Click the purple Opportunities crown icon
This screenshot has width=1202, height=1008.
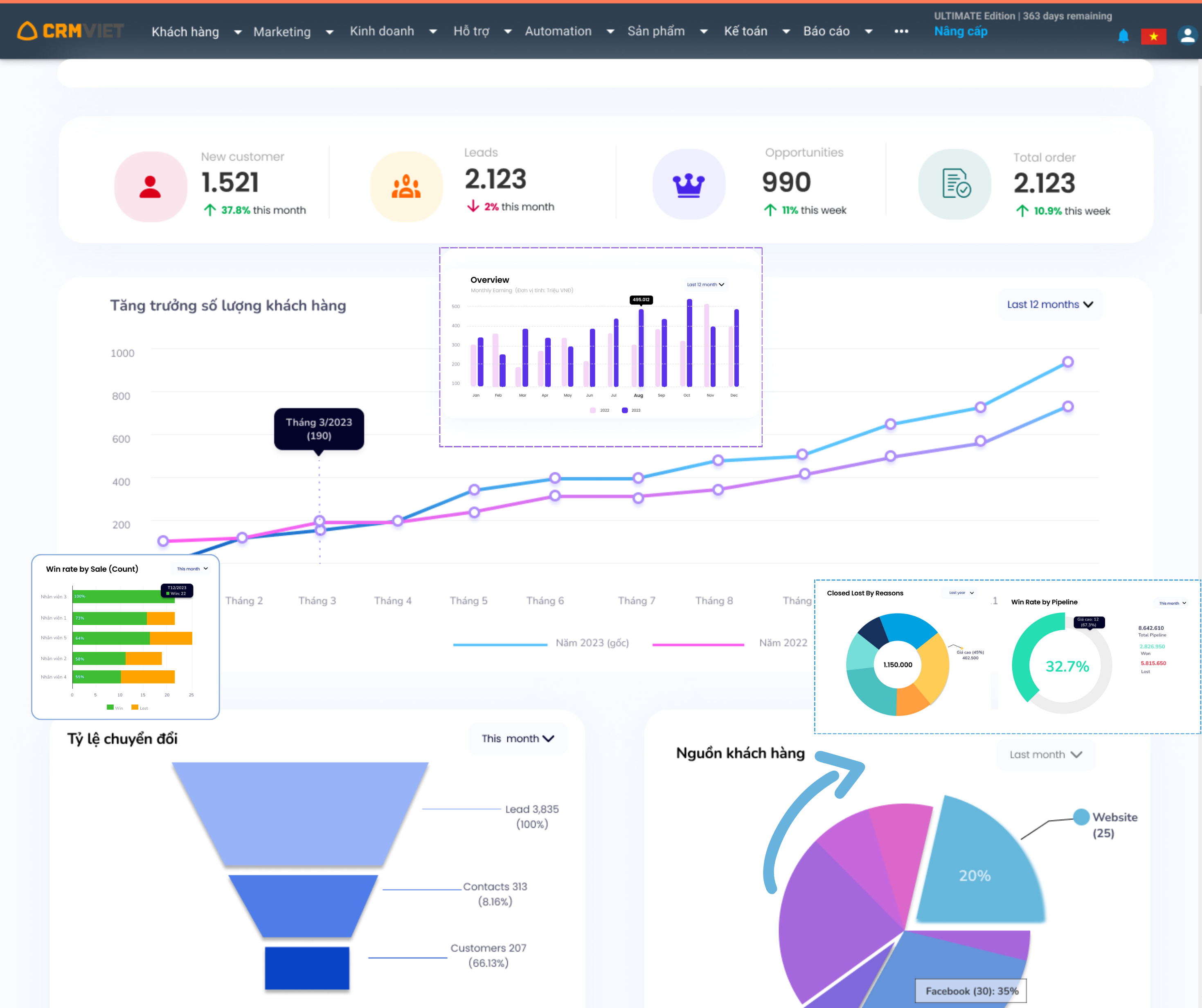tap(689, 185)
